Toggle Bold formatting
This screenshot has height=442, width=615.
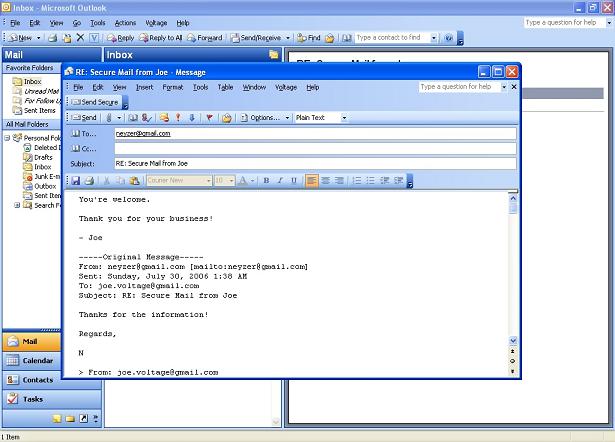(266, 180)
